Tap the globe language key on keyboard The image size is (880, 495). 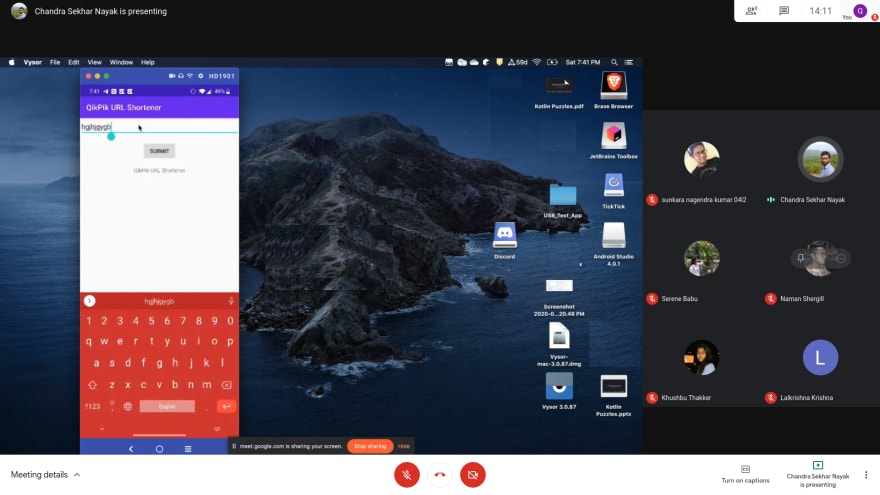[x=128, y=406]
